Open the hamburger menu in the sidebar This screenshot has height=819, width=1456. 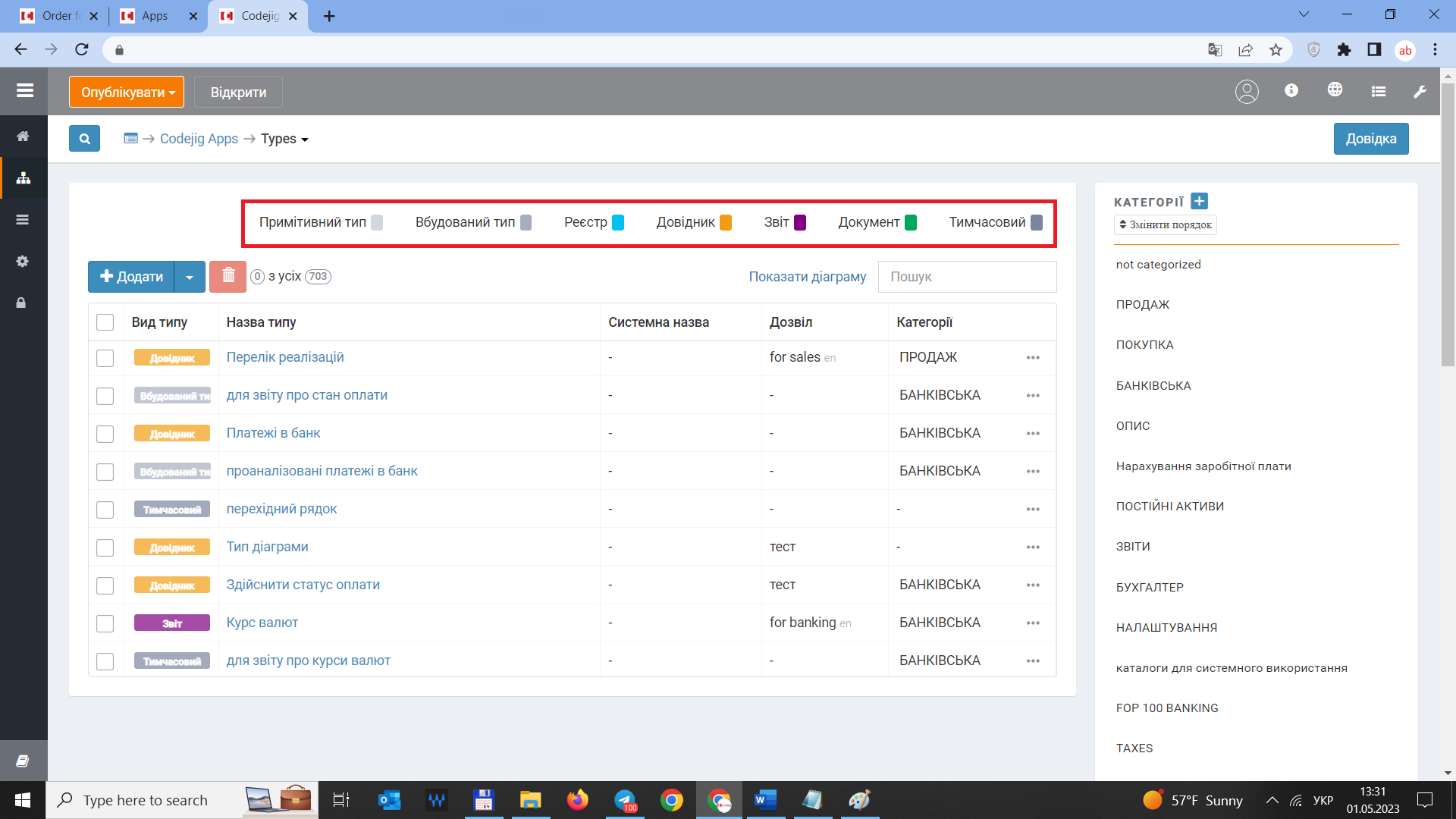pos(24,91)
